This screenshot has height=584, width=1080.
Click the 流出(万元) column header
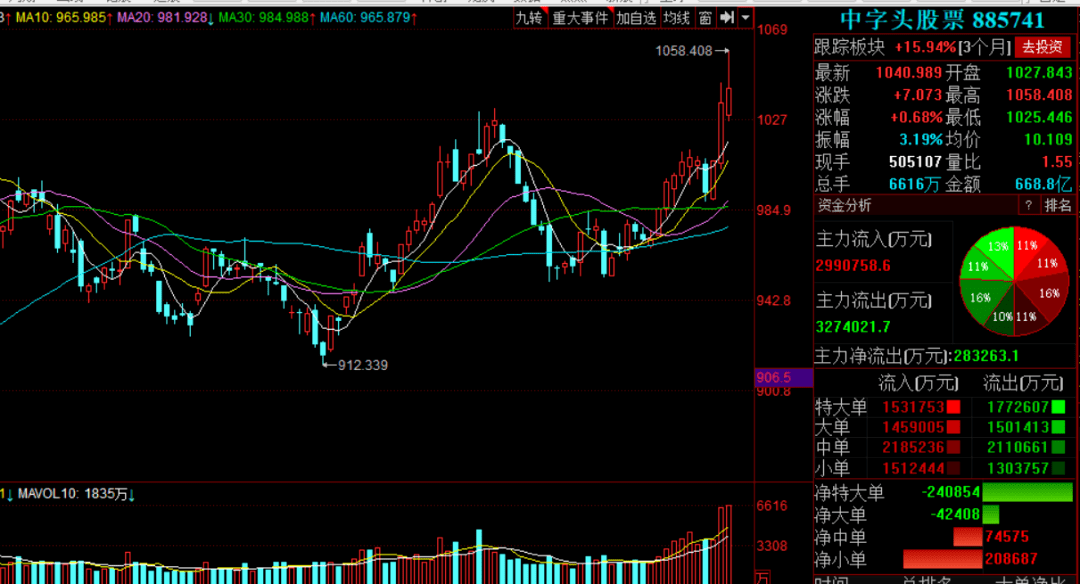click(x=1022, y=383)
